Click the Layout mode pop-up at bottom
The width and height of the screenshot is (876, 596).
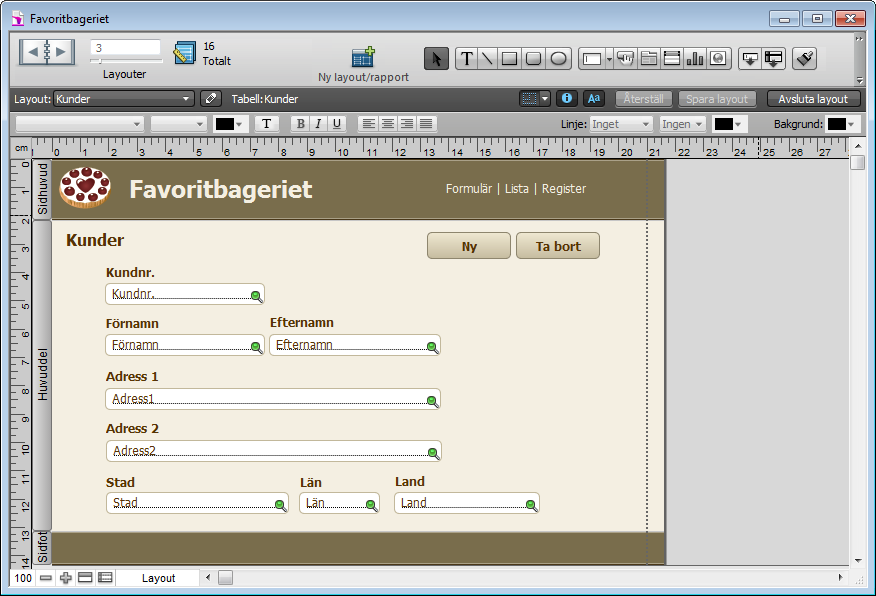pyautogui.click(x=158, y=578)
